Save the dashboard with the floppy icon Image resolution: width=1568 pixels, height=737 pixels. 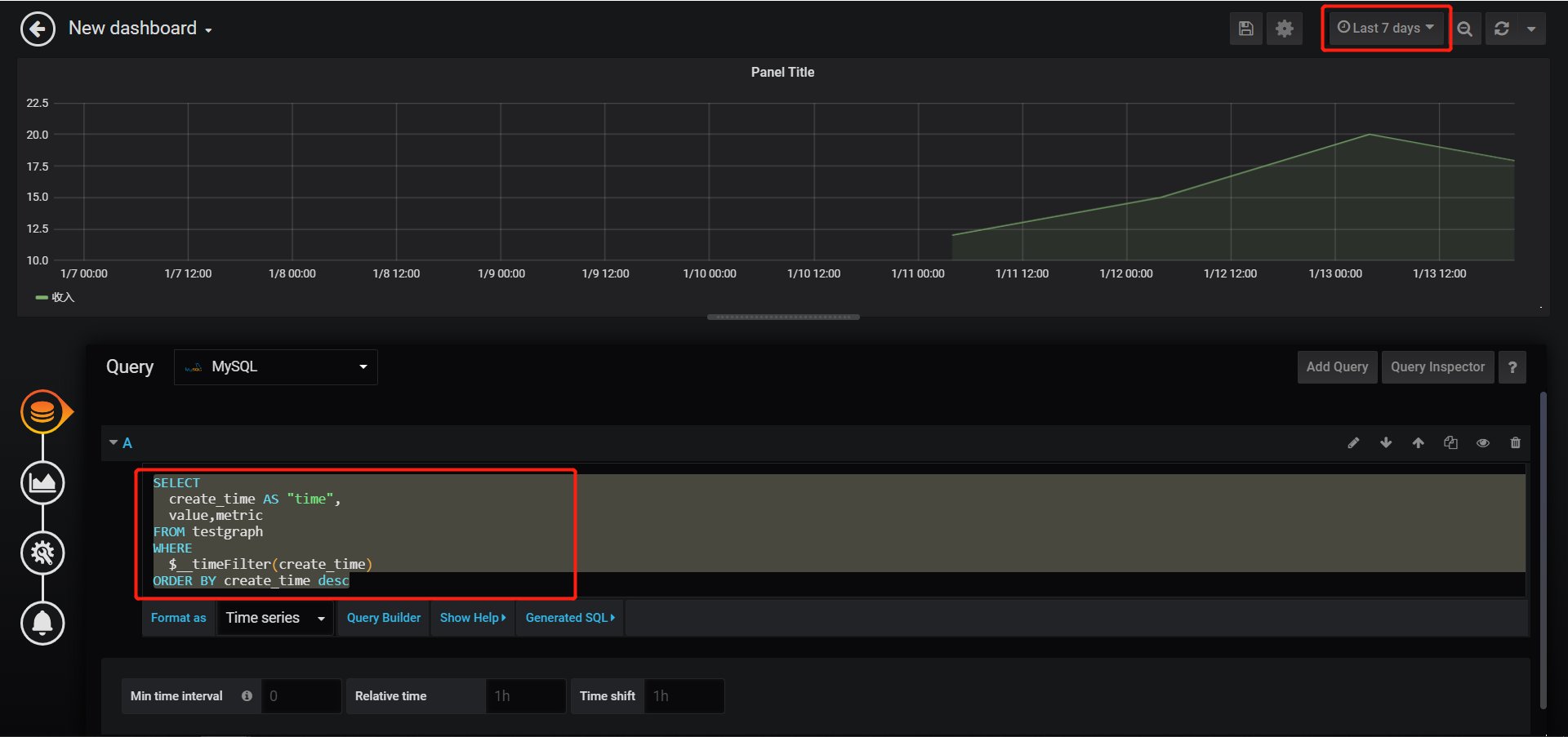[1245, 29]
